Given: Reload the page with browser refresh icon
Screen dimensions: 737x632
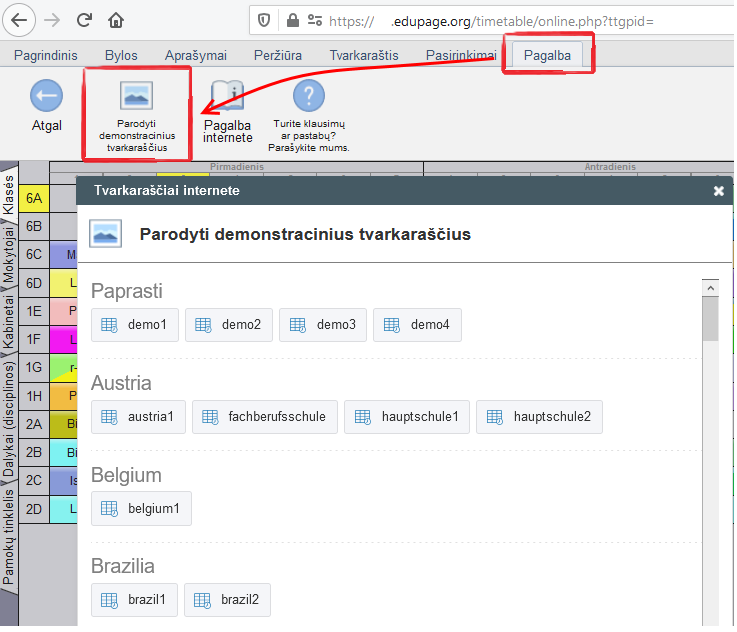Looking at the screenshot, I should tap(84, 20).
